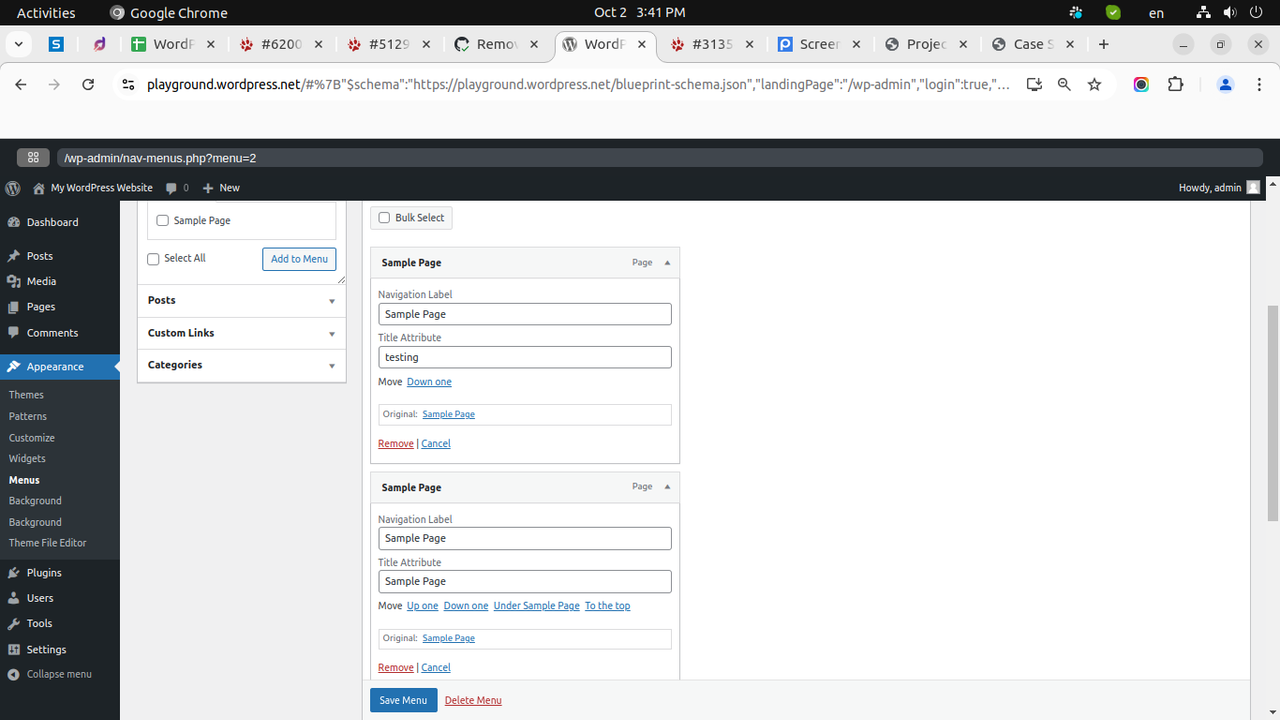
Task: Click the Save Menu button
Action: 403,700
